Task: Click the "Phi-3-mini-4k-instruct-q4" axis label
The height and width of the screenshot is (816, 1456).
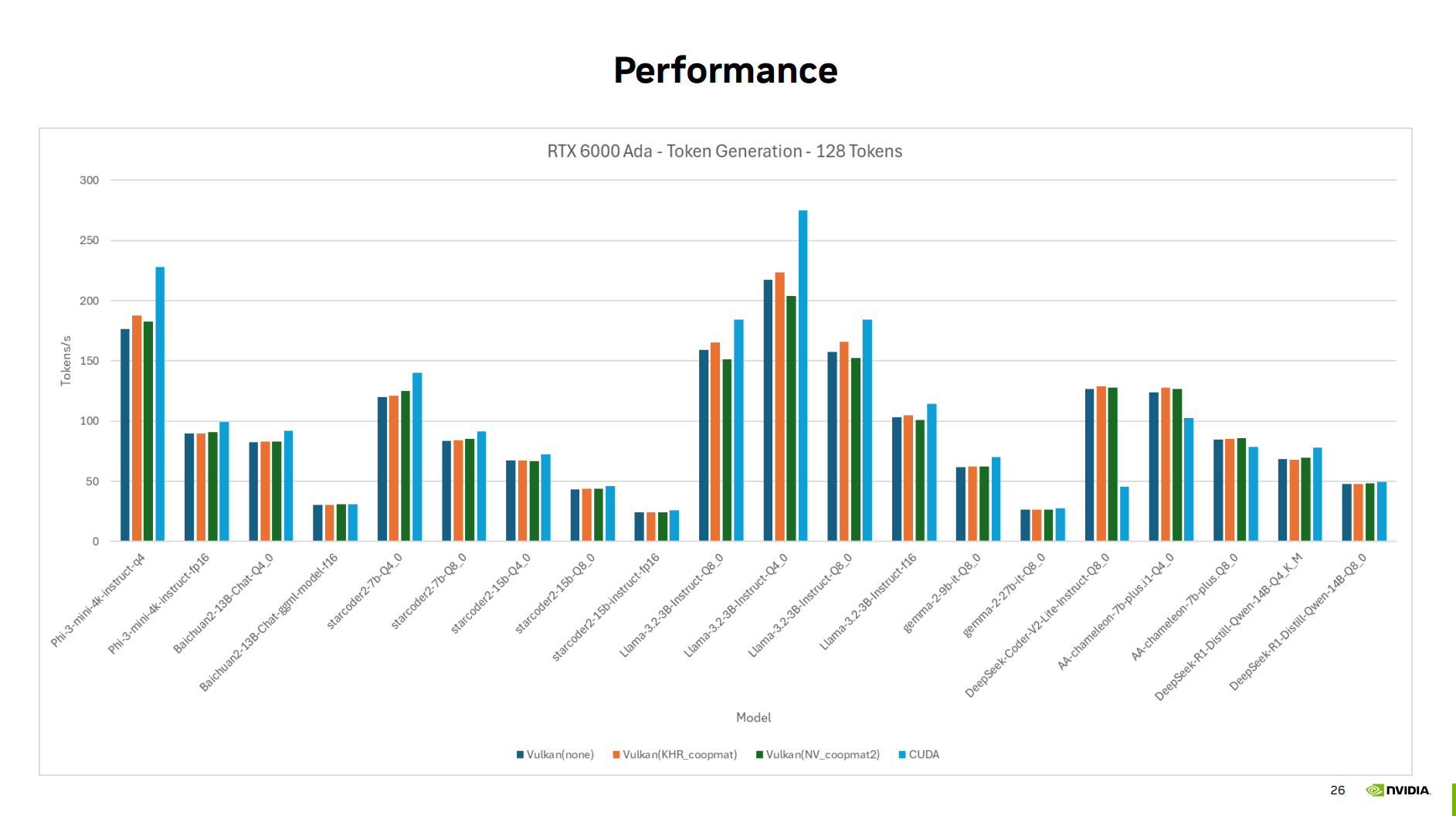Action: [x=98, y=600]
